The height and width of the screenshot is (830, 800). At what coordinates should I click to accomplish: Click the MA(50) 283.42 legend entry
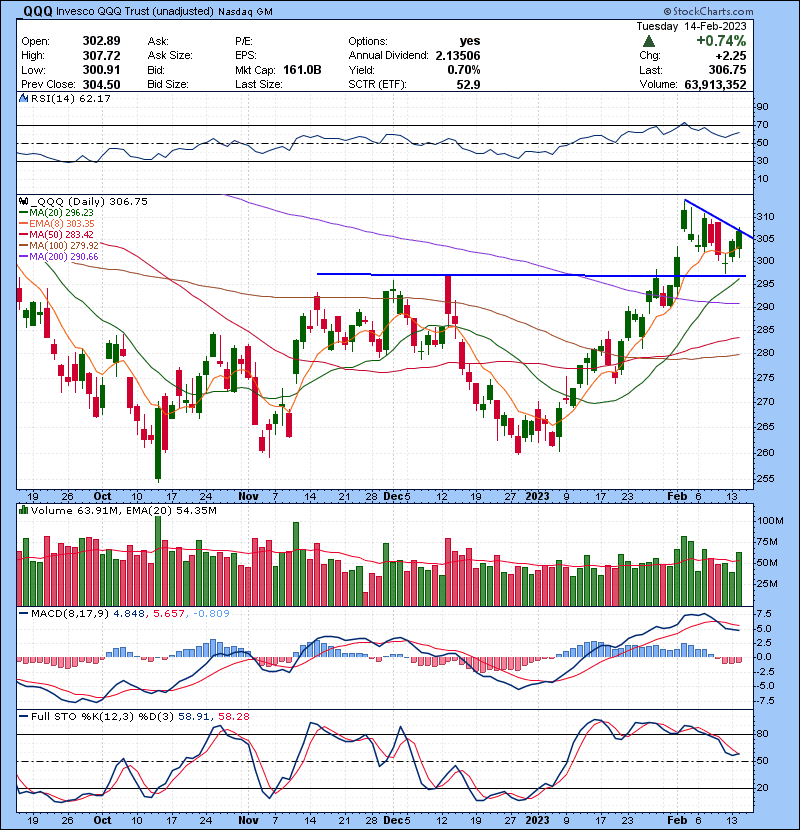[x=61, y=234]
